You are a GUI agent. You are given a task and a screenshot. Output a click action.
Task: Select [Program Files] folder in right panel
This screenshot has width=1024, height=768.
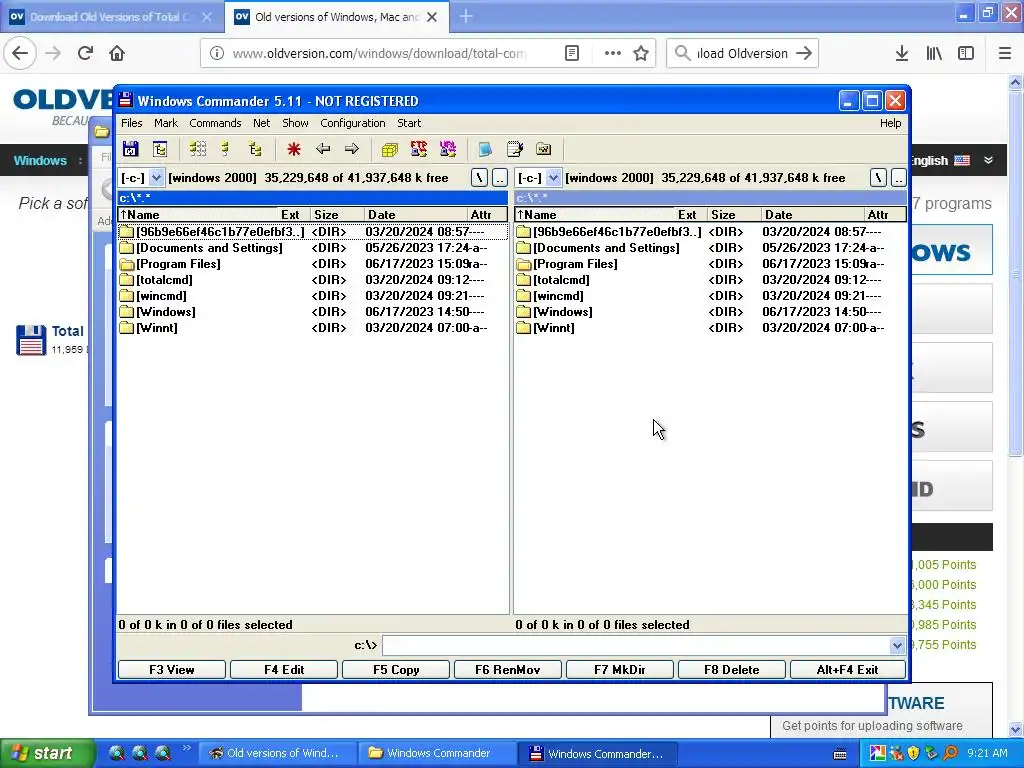(710, 264)
